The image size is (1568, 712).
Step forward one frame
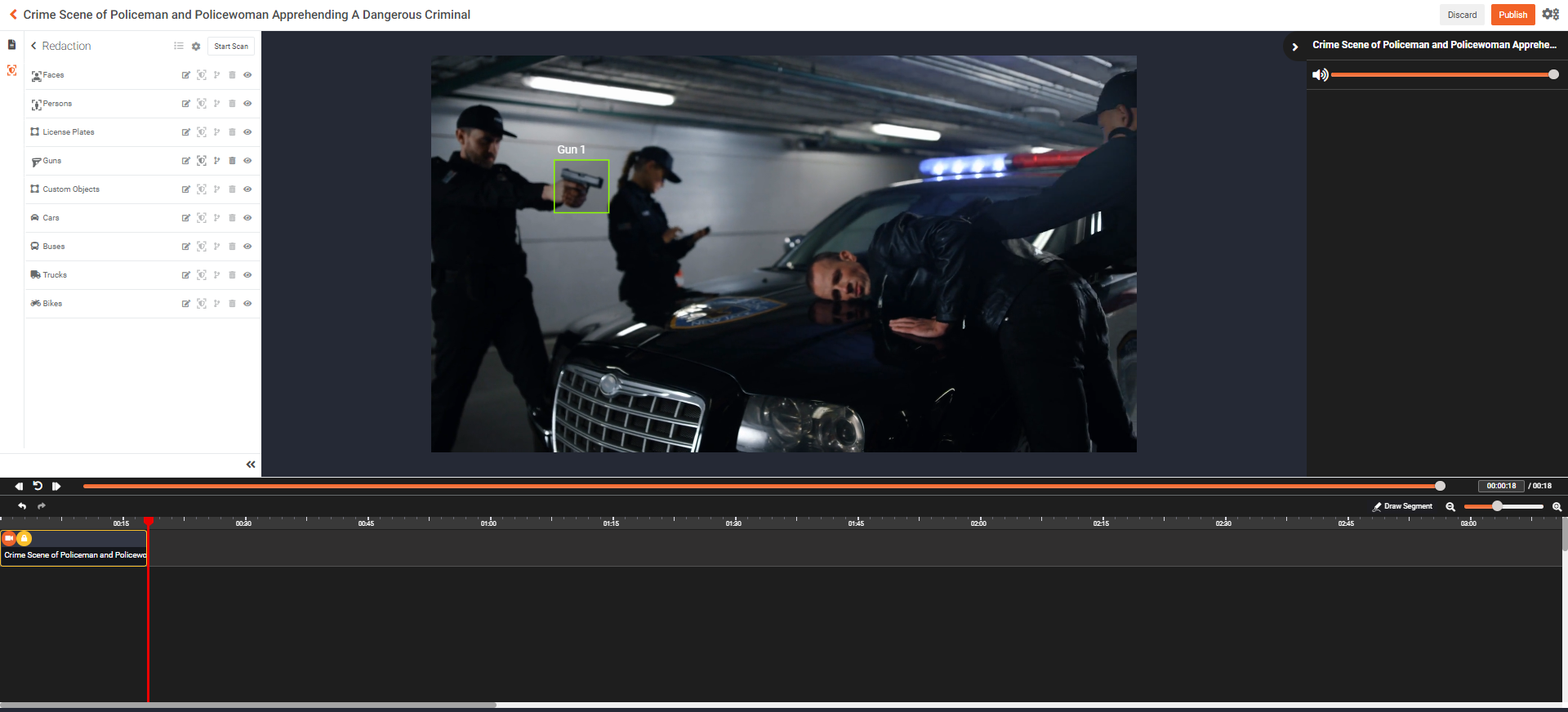pos(56,486)
